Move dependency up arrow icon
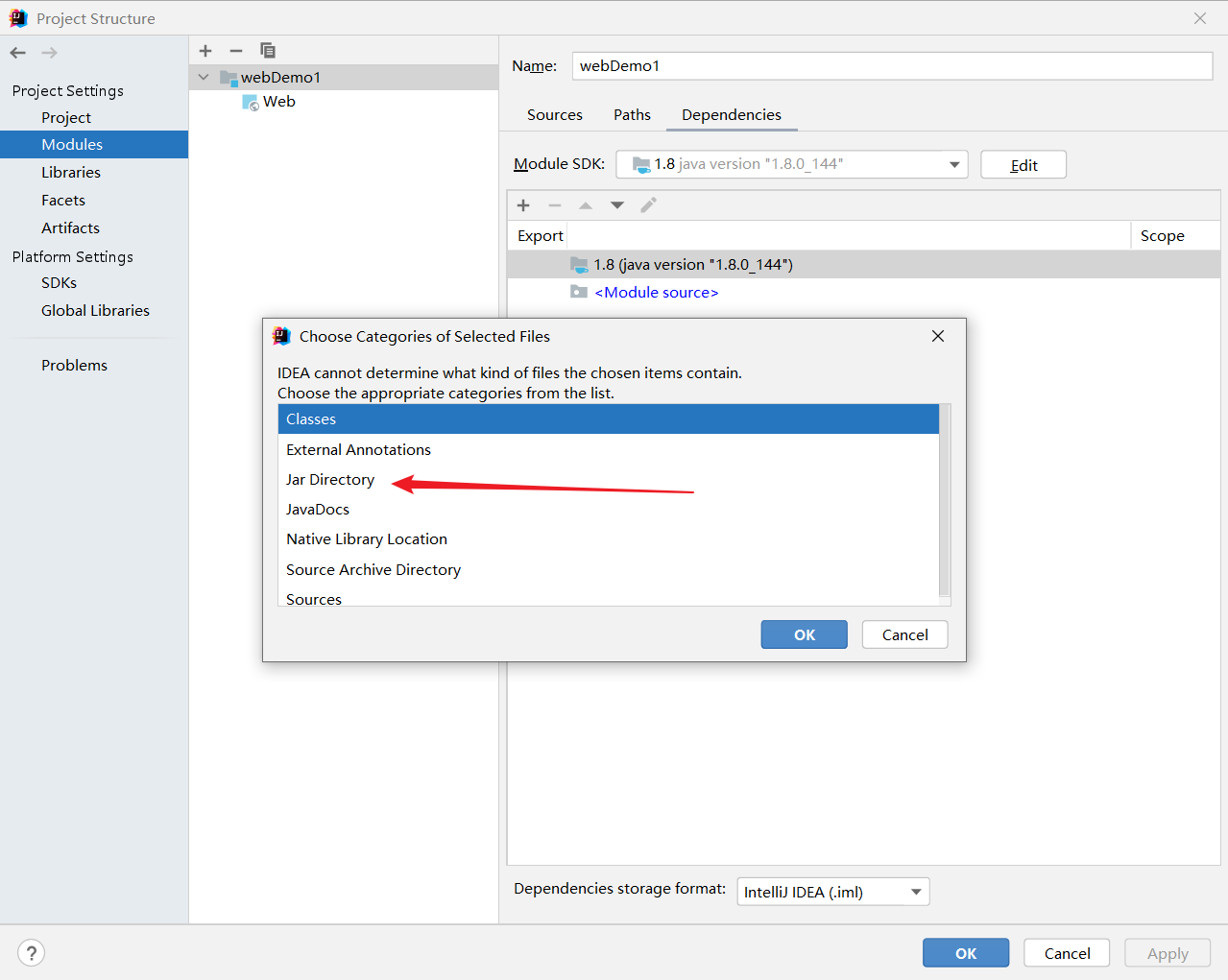 [x=586, y=205]
